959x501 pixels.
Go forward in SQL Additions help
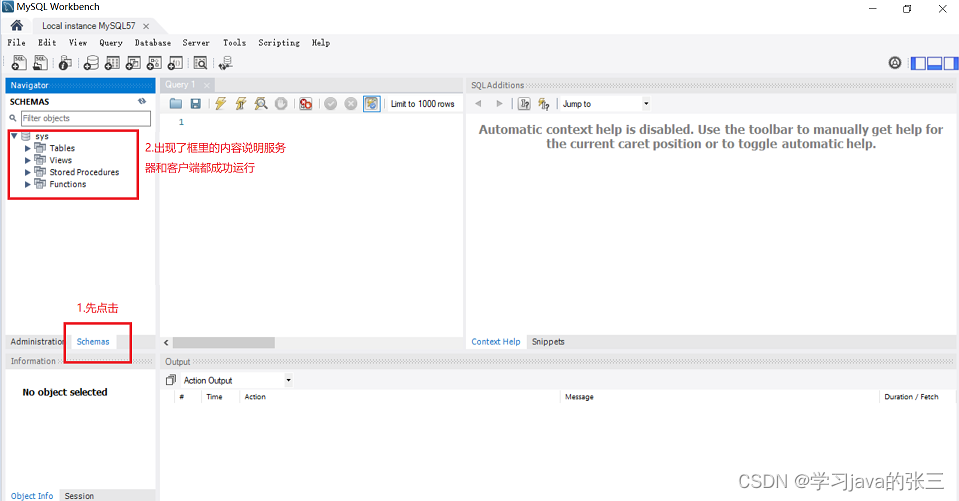[499, 104]
